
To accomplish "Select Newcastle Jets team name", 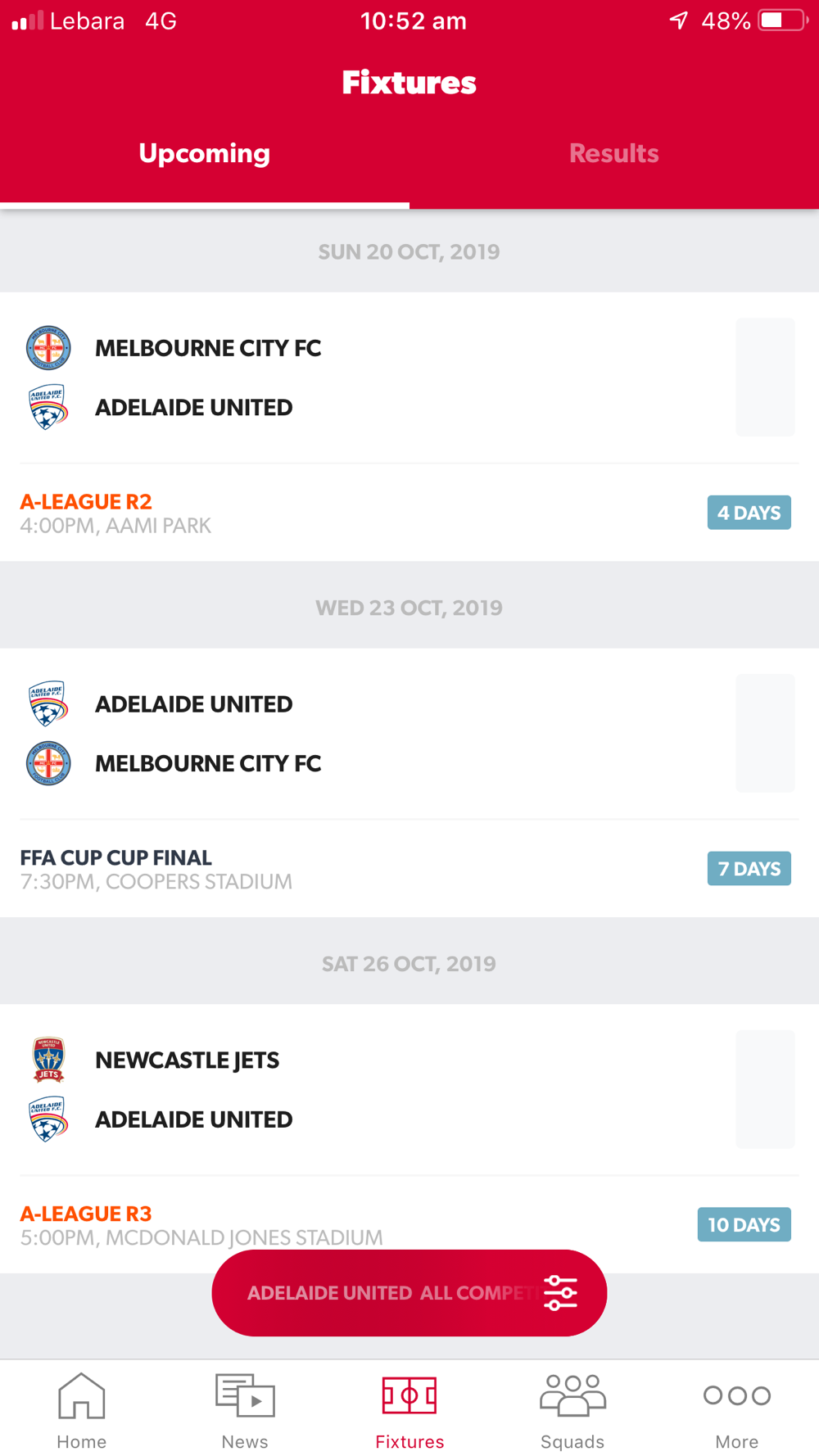I will pyautogui.click(x=188, y=1060).
